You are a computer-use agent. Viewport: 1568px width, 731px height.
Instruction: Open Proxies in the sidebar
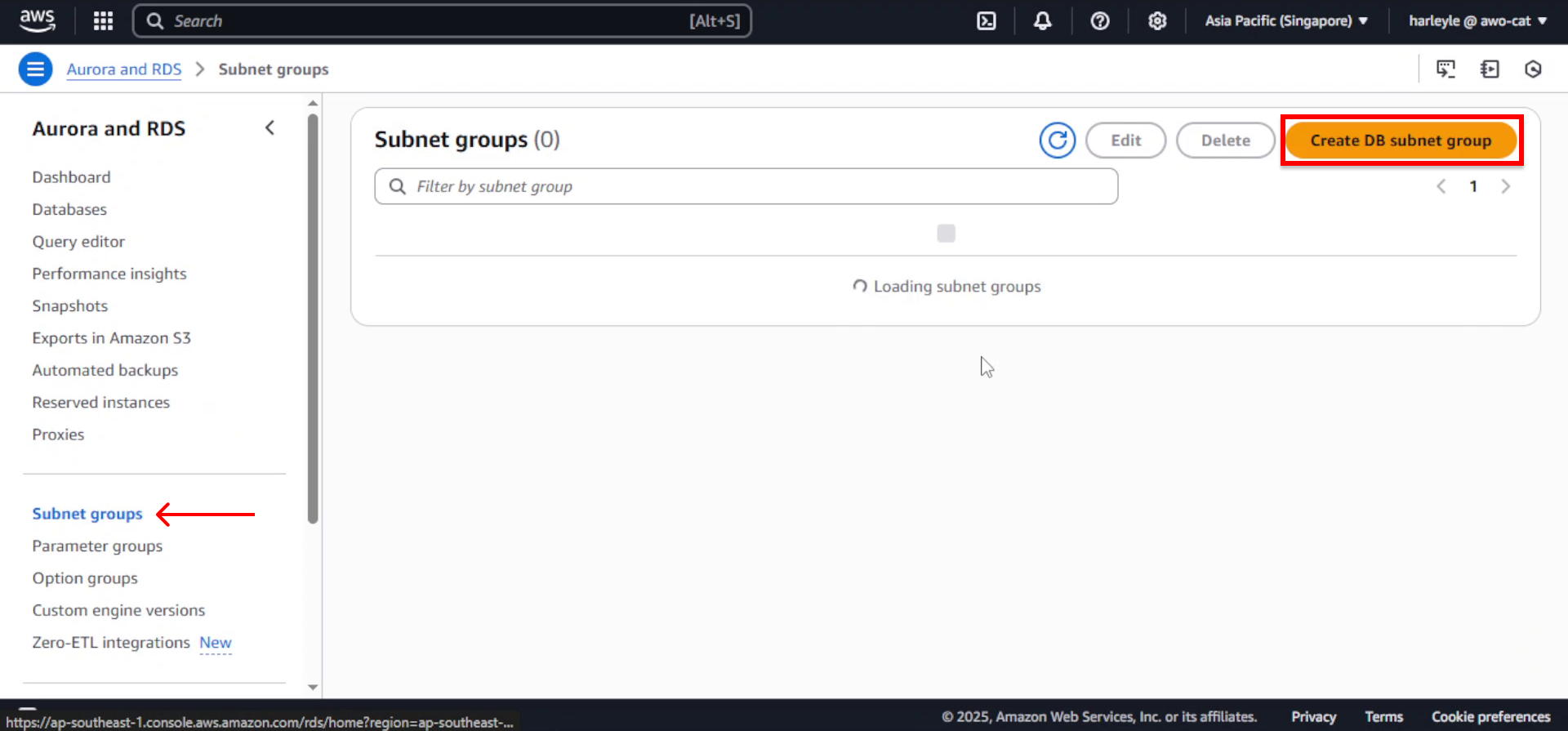[x=58, y=435]
